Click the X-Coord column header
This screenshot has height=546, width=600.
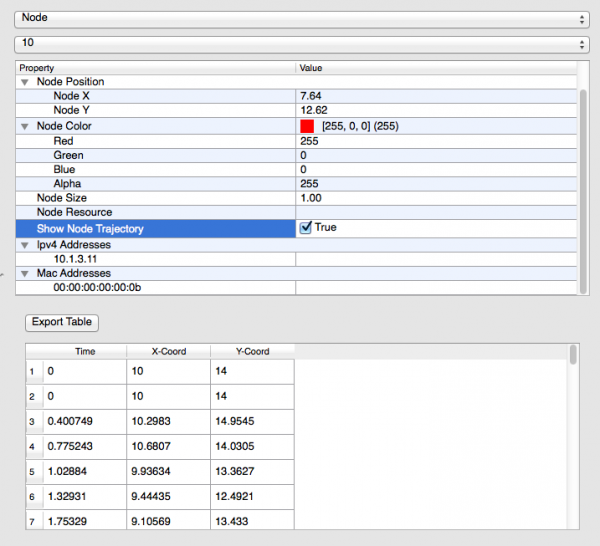[x=168, y=351]
